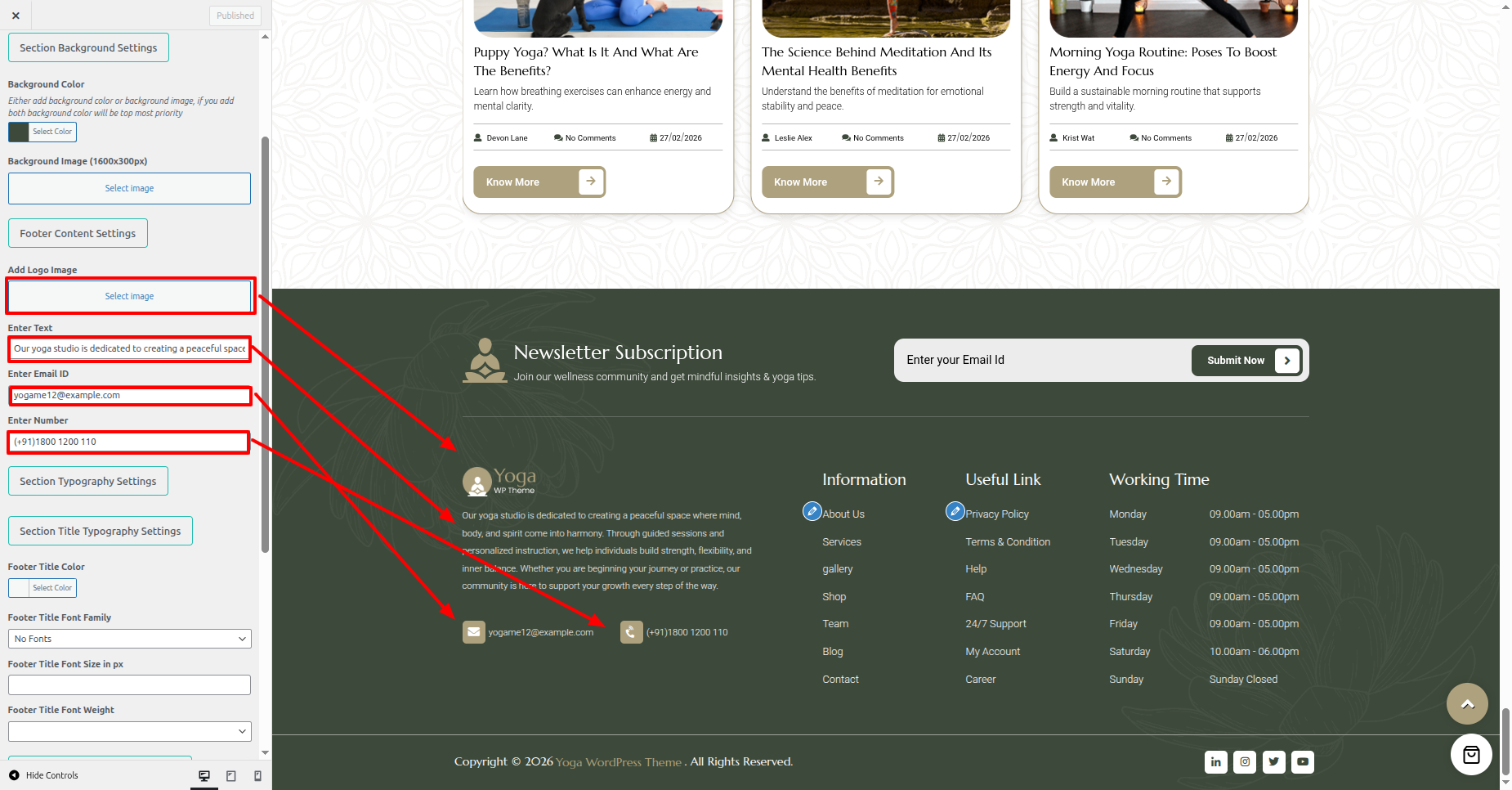The image size is (1512, 790).
Task: Switch to tablet preview device icon
Action: coord(231,775)
